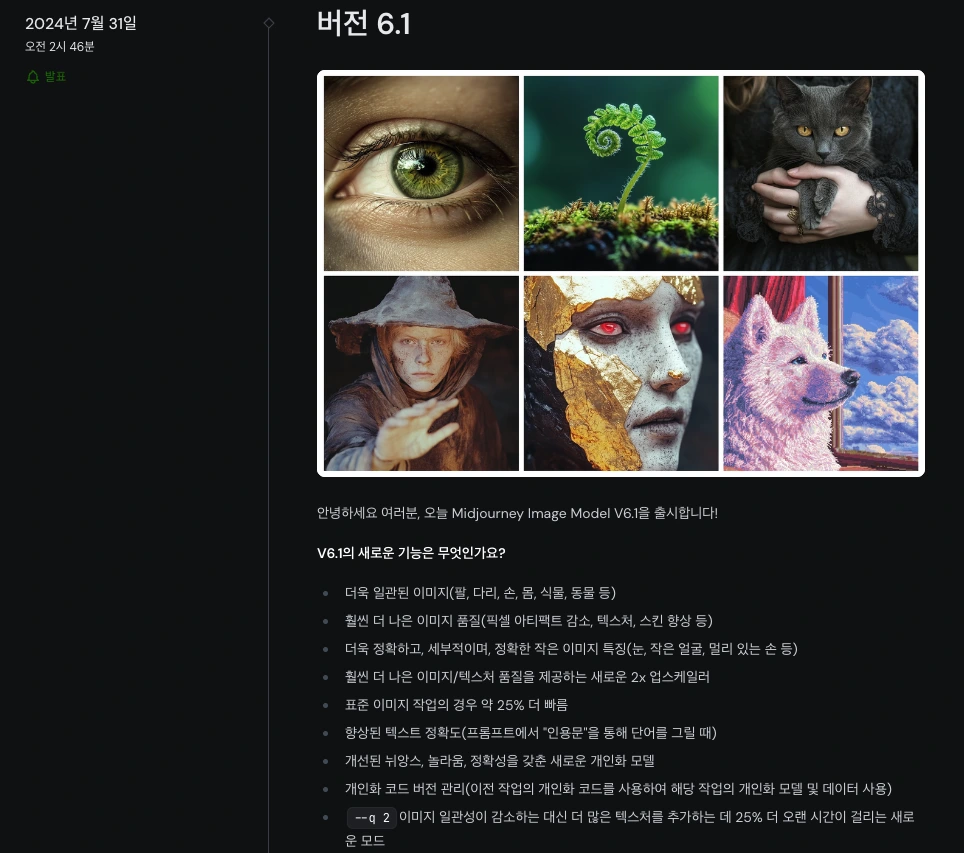Open the green eye close-up image
Viewport: 964px width, 853px height.
421,173
